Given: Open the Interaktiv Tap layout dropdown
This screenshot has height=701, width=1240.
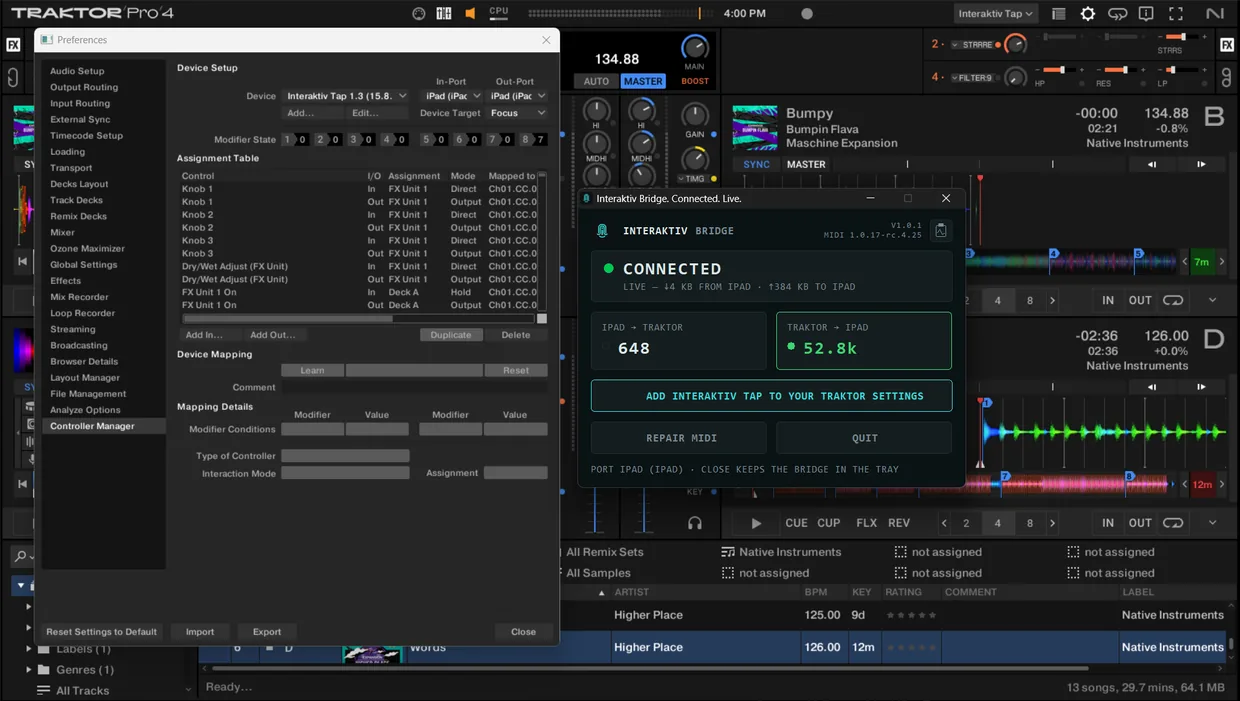Looking at the screenshot, I should coord(995,14).
